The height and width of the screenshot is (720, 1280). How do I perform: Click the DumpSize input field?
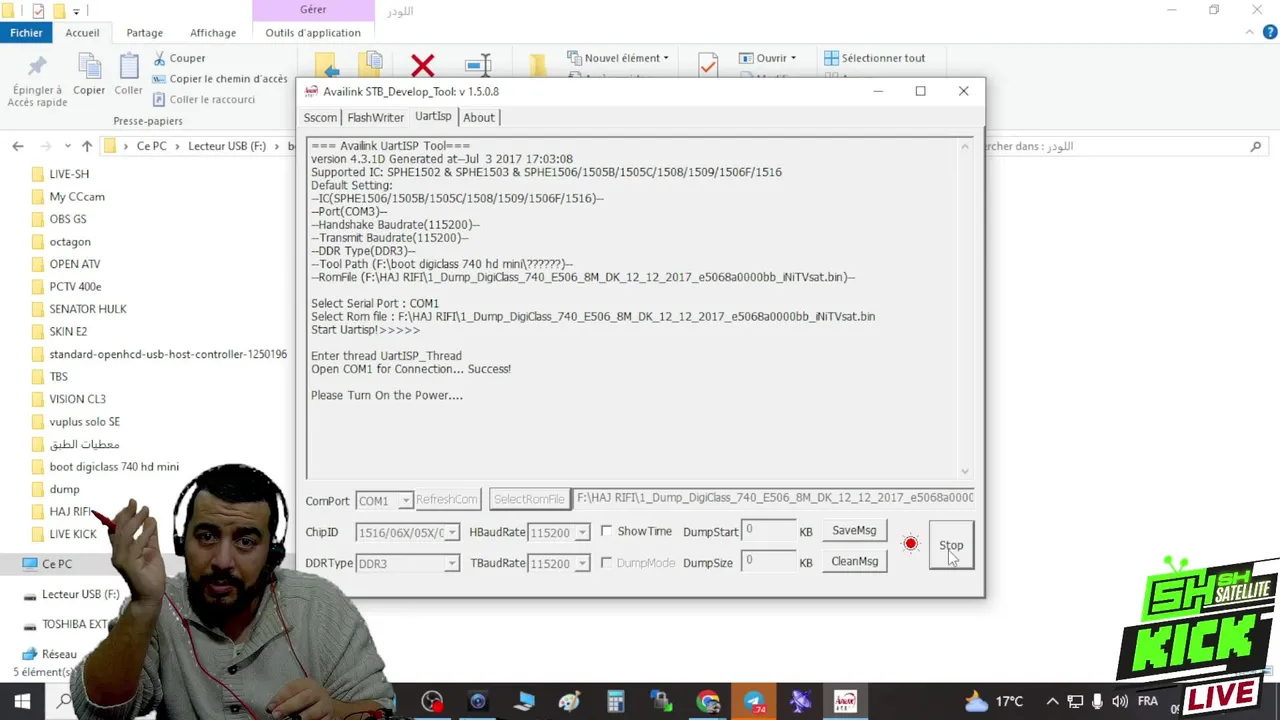[x=768, y=562]
